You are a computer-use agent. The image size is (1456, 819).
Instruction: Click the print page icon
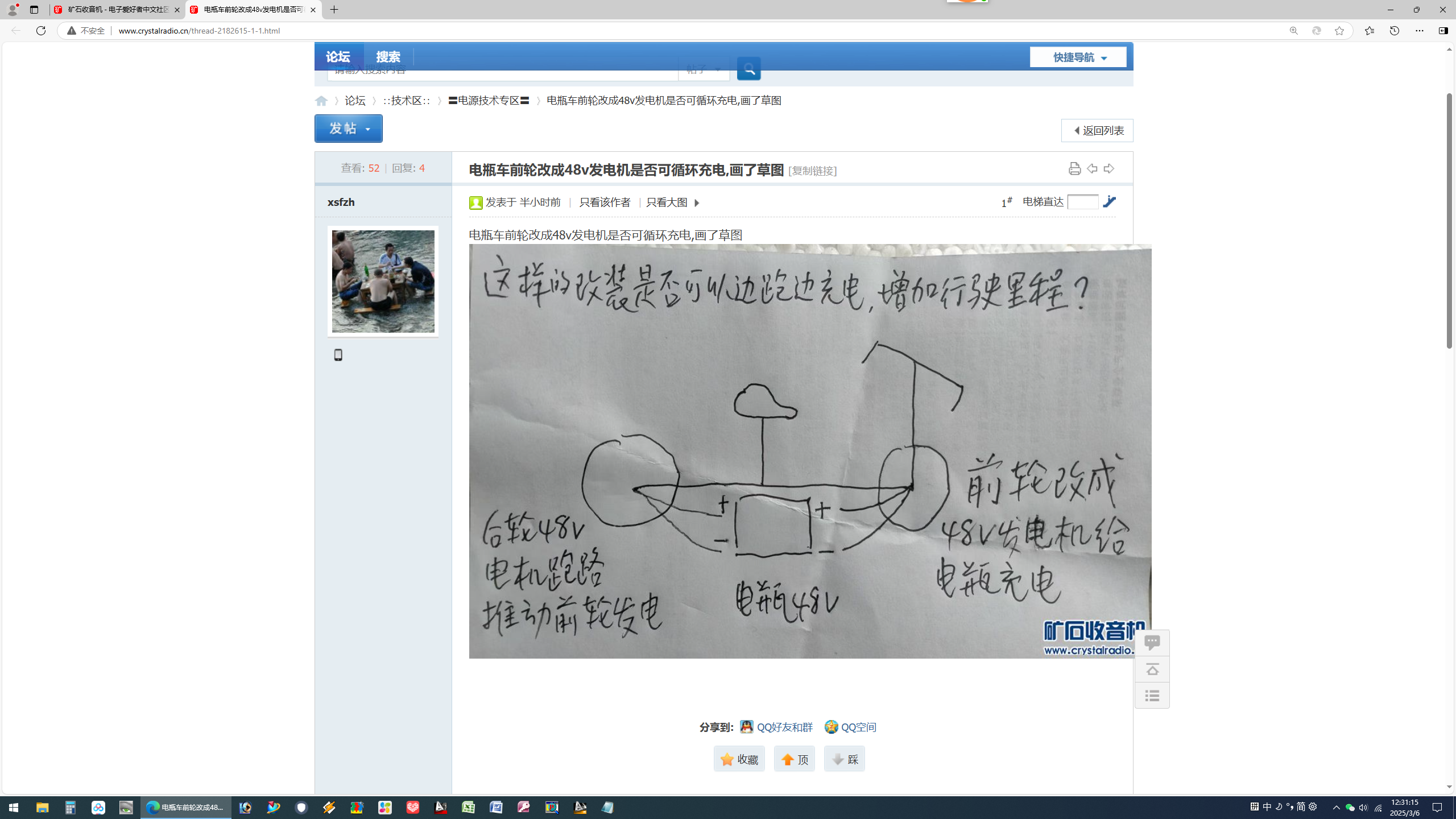click(1074, 168)
